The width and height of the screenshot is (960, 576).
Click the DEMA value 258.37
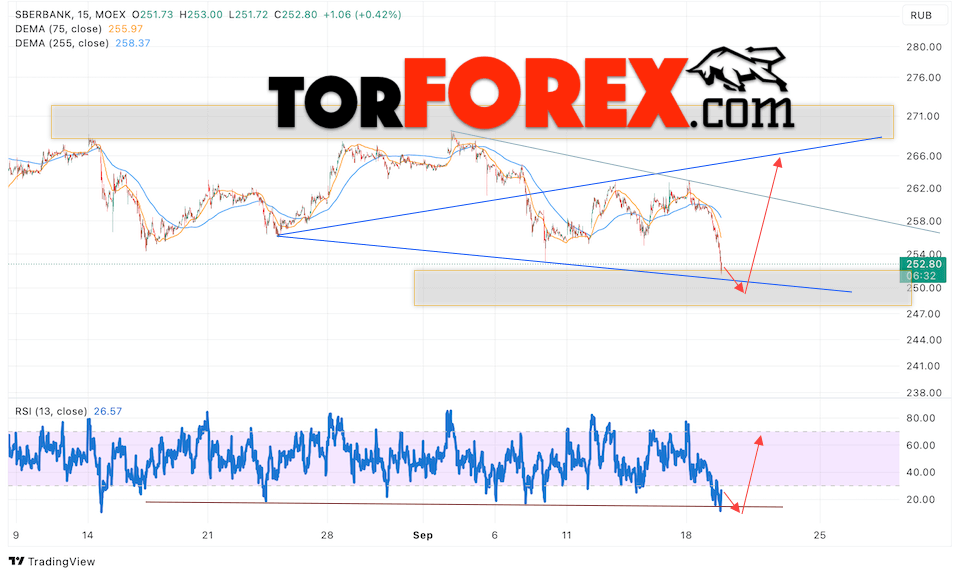[x=133, y=43]
